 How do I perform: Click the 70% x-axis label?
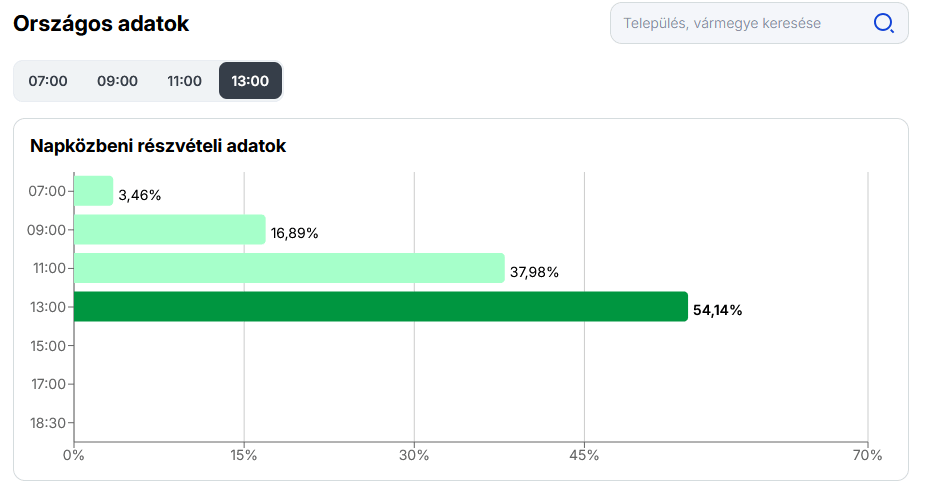pyautogui.click(x=868, y=455)
